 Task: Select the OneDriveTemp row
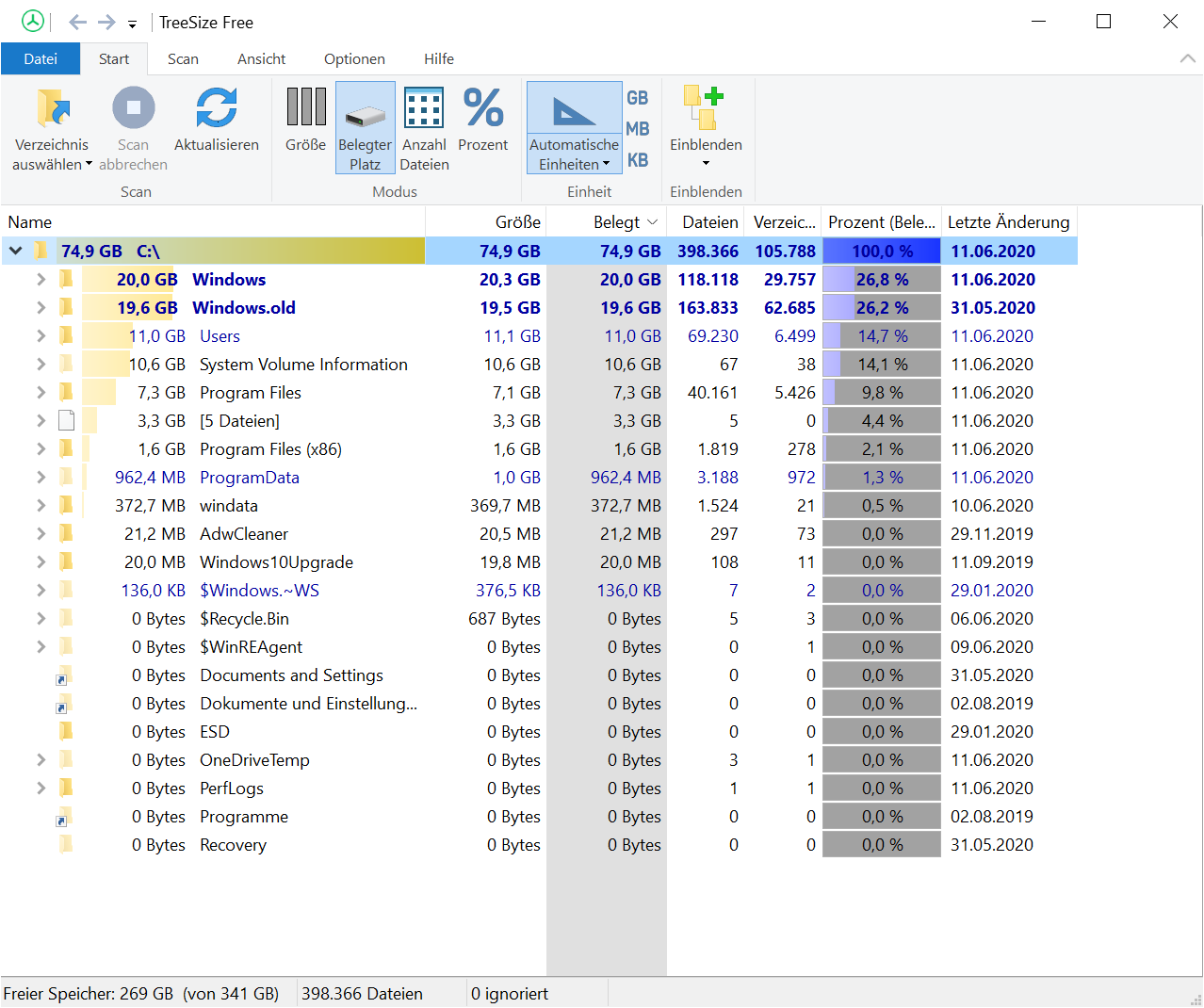point(539,759)
